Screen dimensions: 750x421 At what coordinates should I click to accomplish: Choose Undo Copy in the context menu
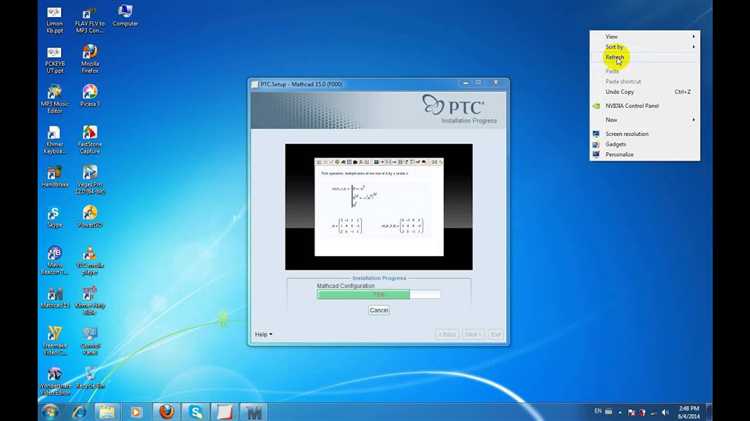pyautogui.click(x=645, y=91)
